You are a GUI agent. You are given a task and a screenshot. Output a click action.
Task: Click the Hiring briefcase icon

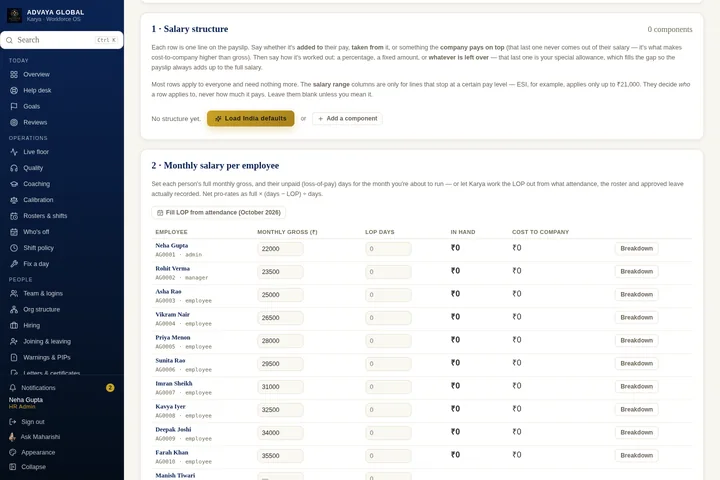click(x=14, y=325)
